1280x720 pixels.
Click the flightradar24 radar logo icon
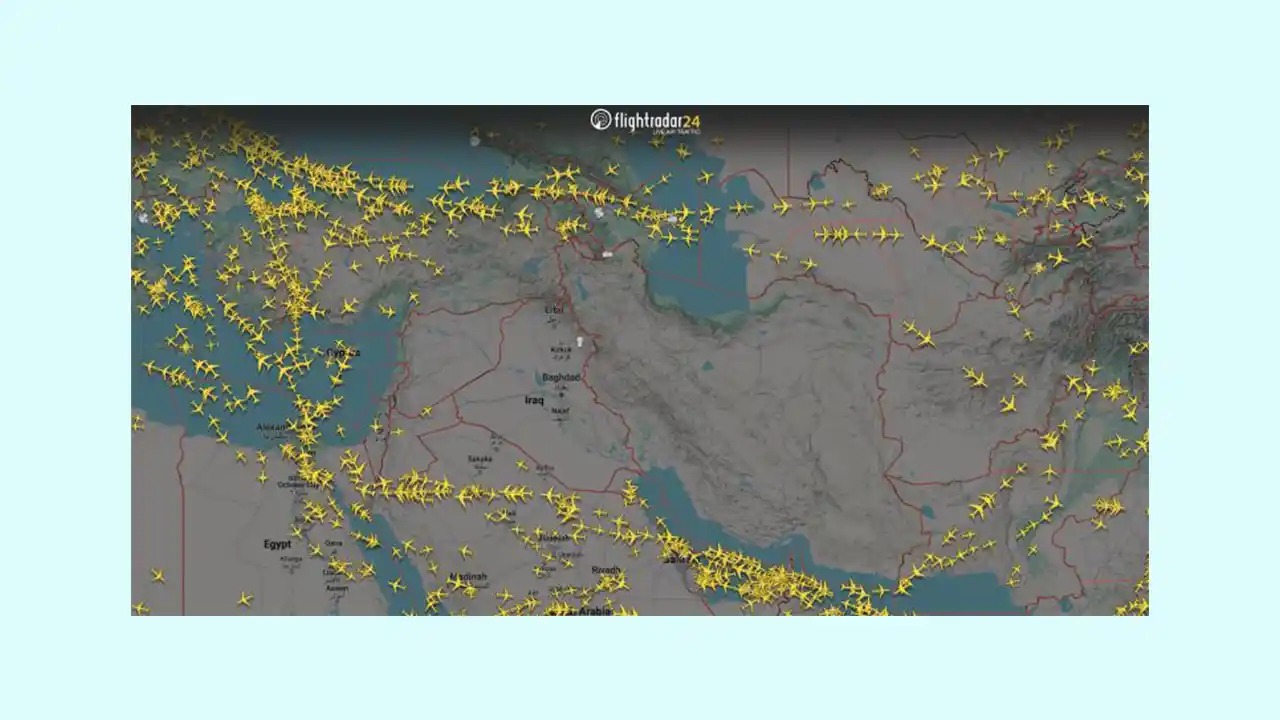pos(600,120)
